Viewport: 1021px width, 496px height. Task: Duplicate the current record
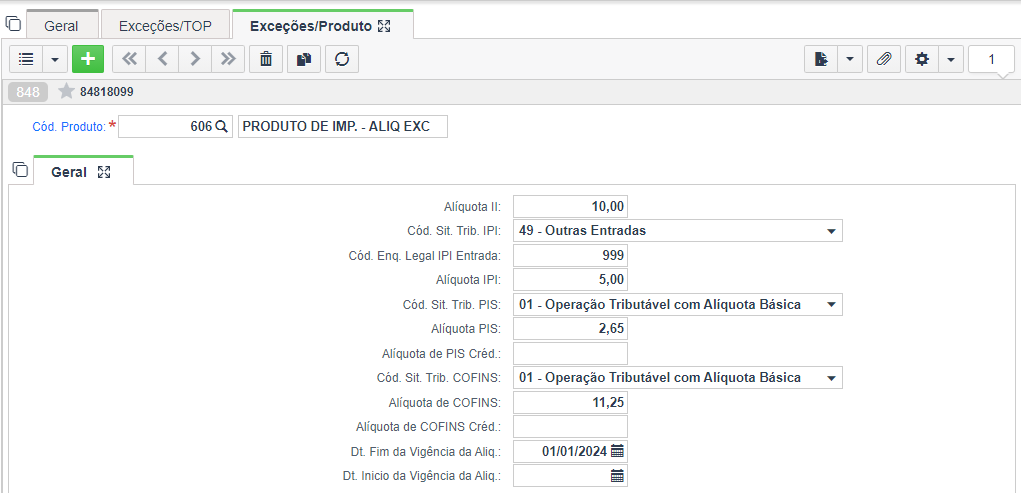[304, 59]
